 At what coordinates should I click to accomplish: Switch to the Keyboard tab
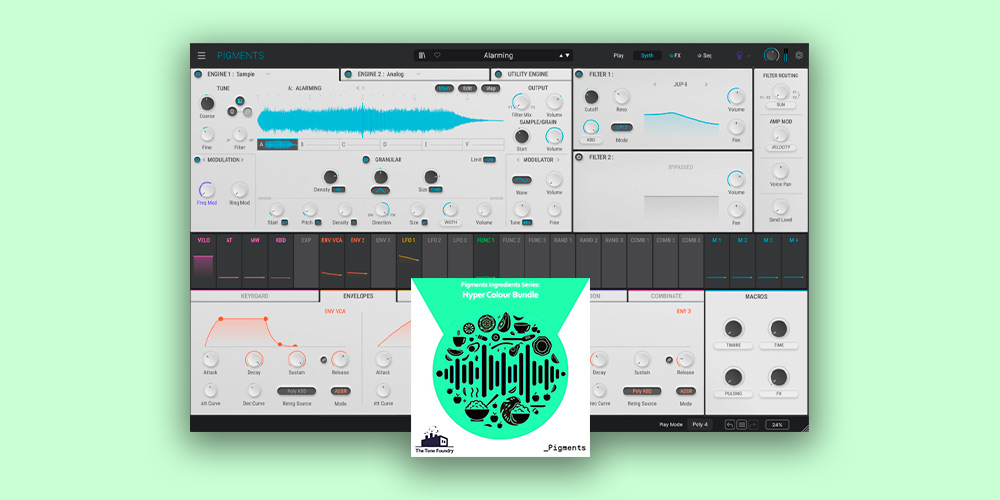coord(254,296)
